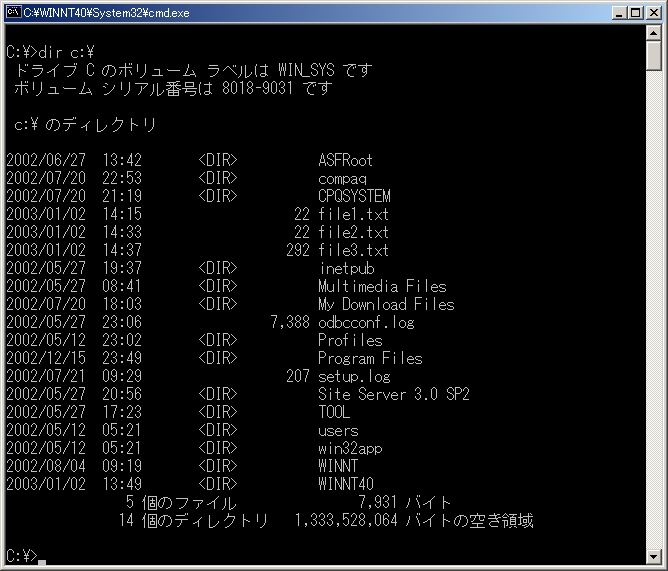Viewport: 668px width, 571px height.
Task: Click the inetpub directory name
Action: click(345, 268)
